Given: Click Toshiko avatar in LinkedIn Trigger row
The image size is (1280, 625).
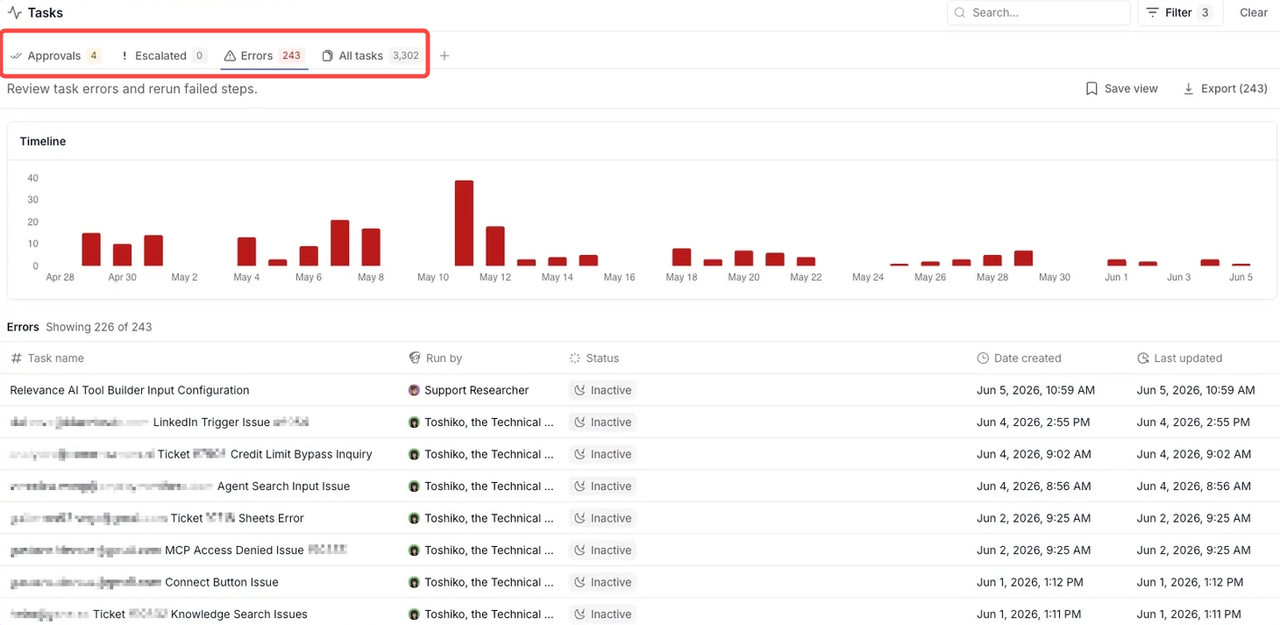Looking at the screenshot, I should coord(414,422).
